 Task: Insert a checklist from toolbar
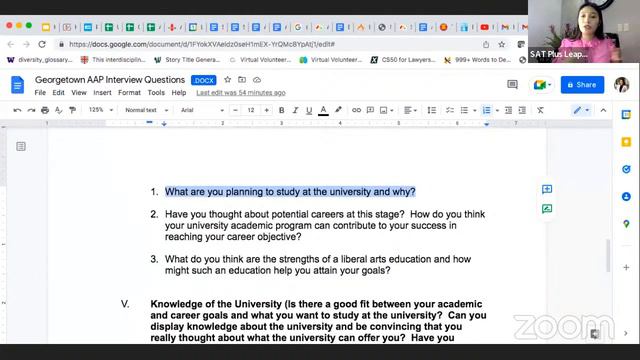[x=450, y=110]
